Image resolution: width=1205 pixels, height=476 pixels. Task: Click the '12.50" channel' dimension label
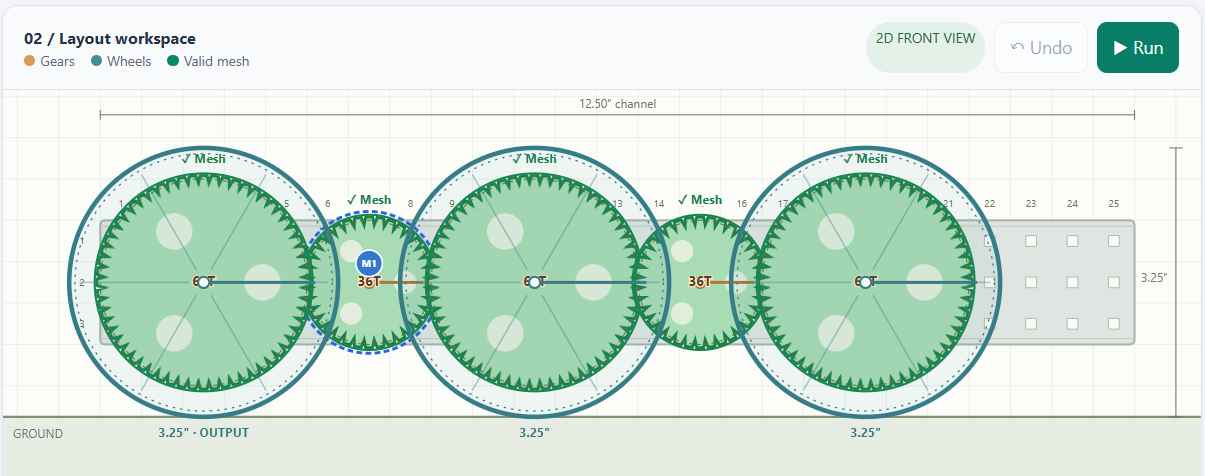coord(617,103)
